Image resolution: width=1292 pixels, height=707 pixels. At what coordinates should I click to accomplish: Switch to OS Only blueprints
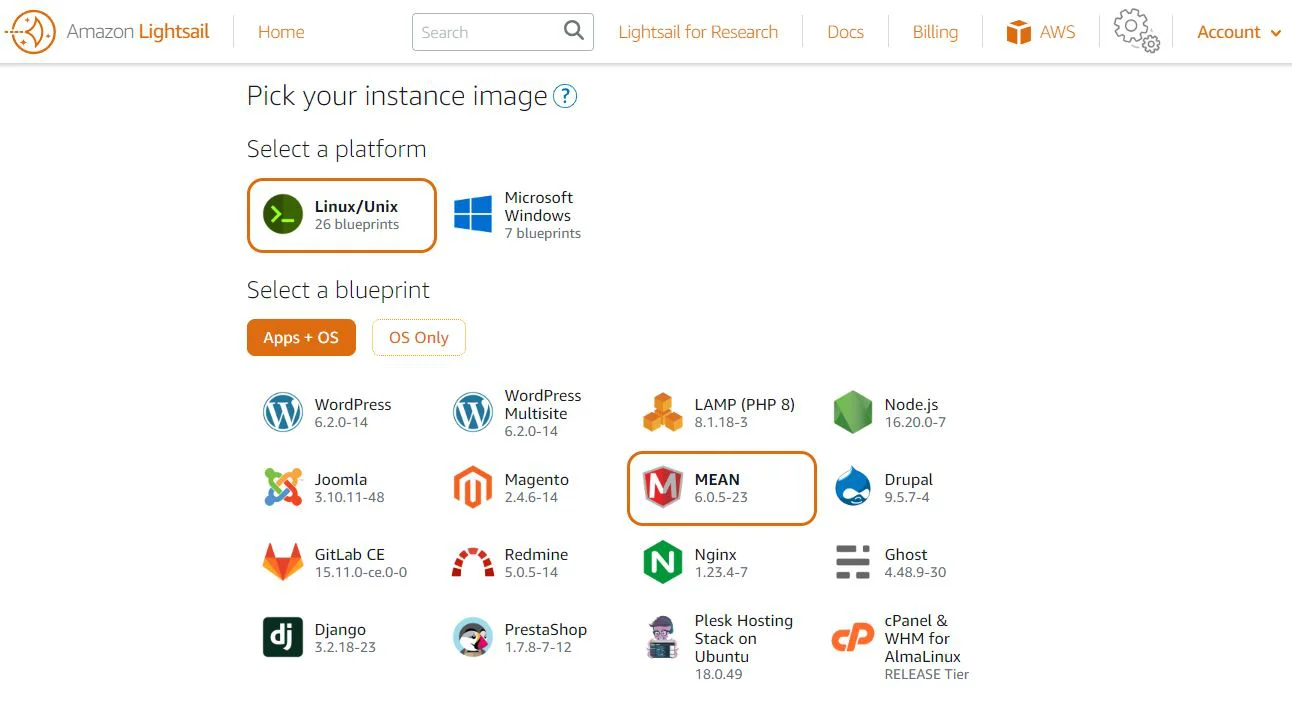[419, 337]
